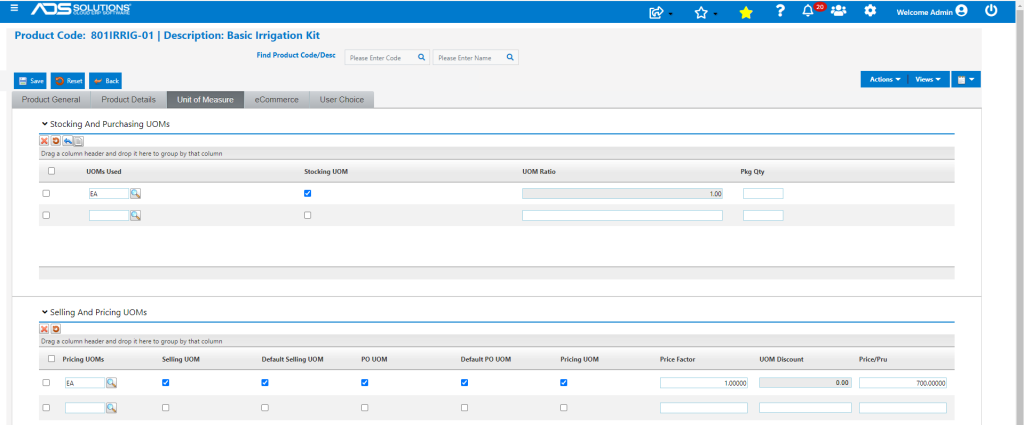
Task: Open the Actions dropdown
Action: click(x=884, y=79)
